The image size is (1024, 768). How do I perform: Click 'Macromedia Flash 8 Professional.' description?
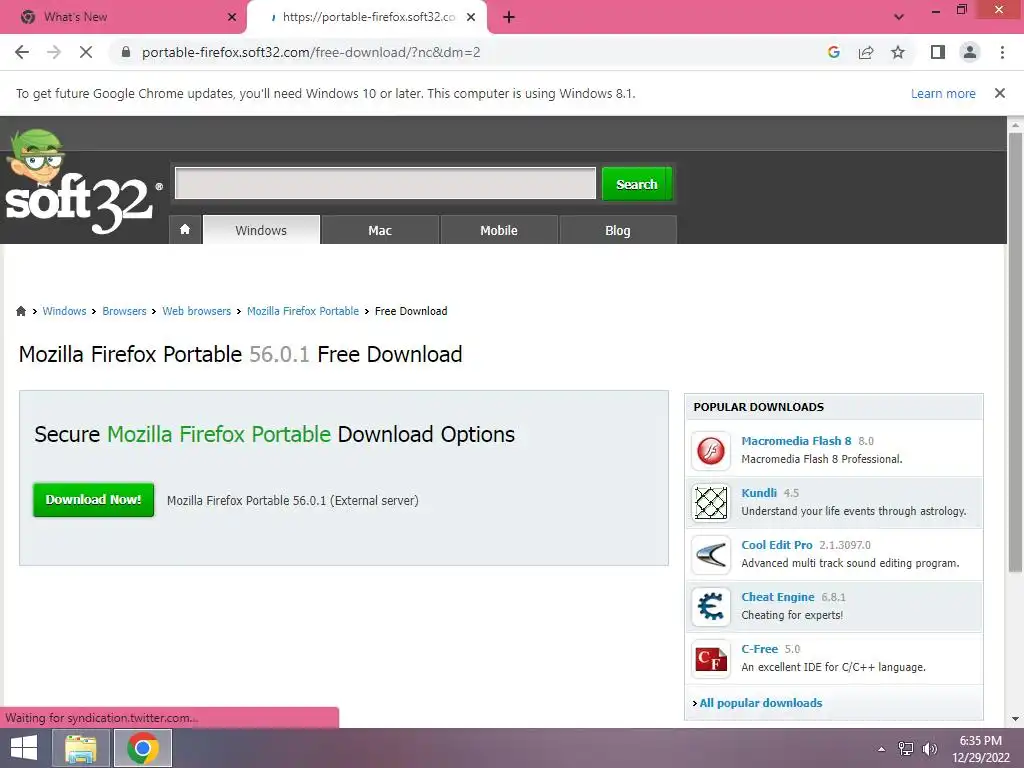(822, 459)
